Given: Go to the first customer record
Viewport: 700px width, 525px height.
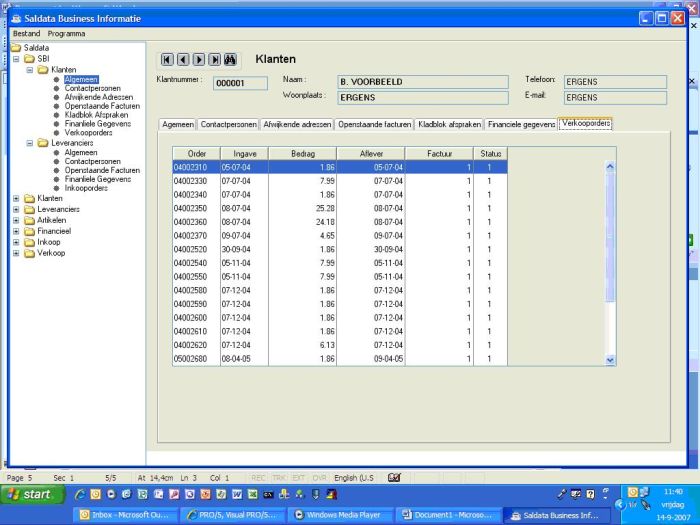Looking at the screenshot, I should point(167,60).
